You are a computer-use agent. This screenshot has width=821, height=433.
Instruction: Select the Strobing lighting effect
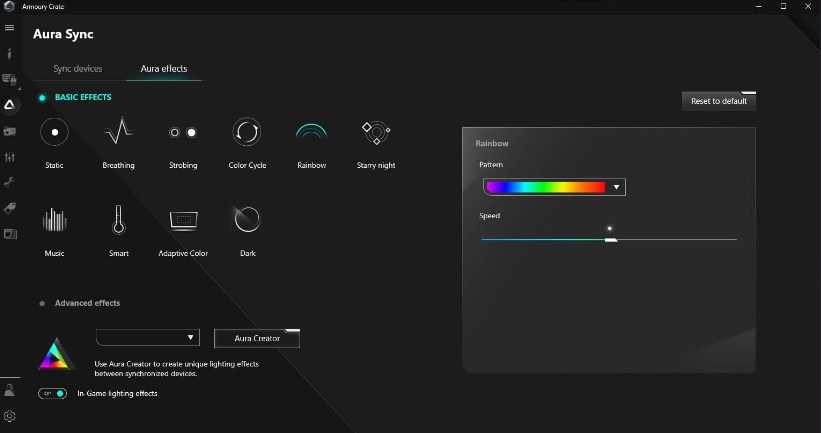pos(183,132)
